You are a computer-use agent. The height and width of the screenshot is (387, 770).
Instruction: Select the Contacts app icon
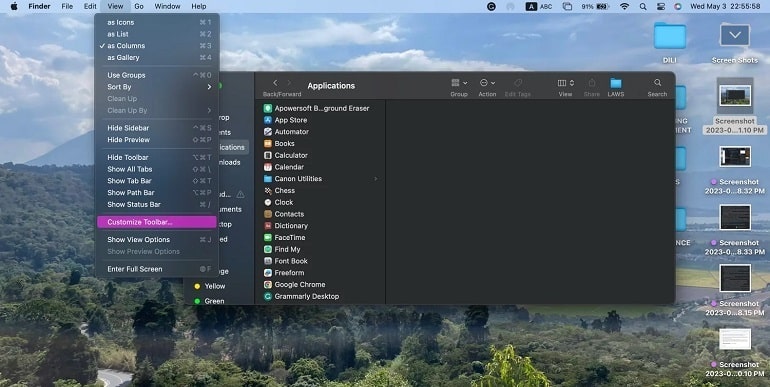coord(268,214)
